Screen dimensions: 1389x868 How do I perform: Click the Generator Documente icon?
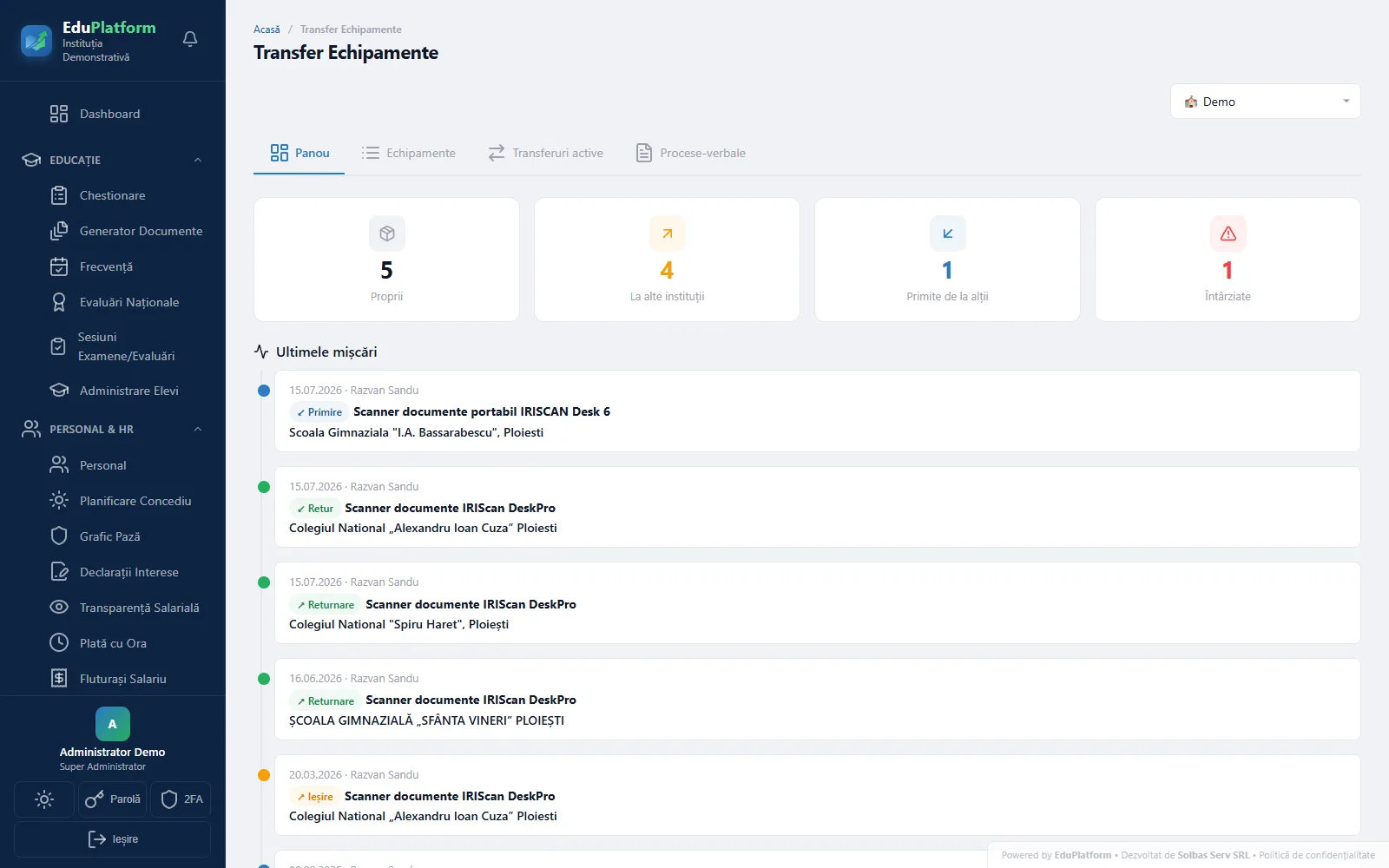click(x=59, y=231)
